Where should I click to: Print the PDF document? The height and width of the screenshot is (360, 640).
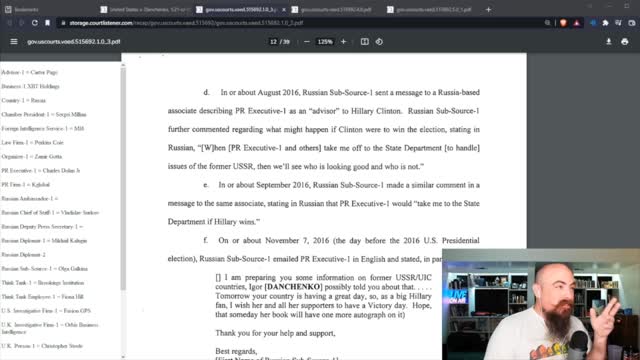tap(624, 42)
